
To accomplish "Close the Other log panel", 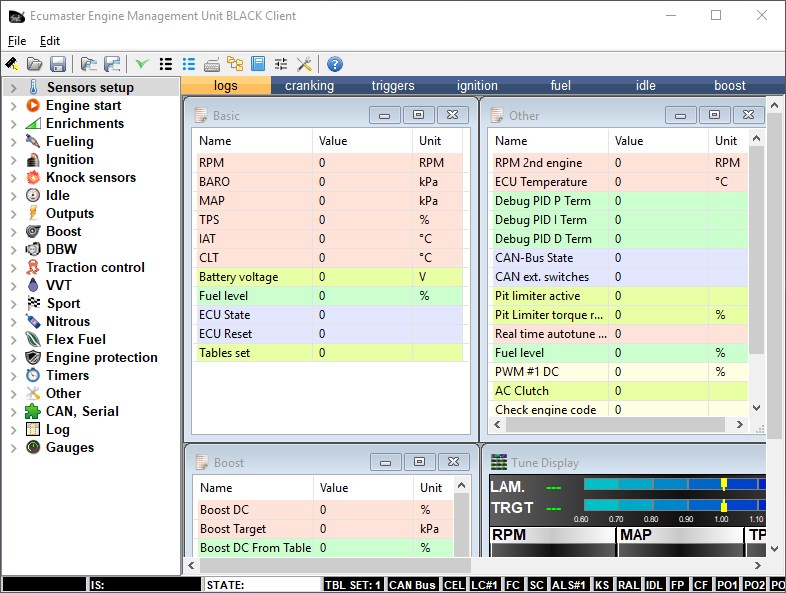I will pos(748,115).
